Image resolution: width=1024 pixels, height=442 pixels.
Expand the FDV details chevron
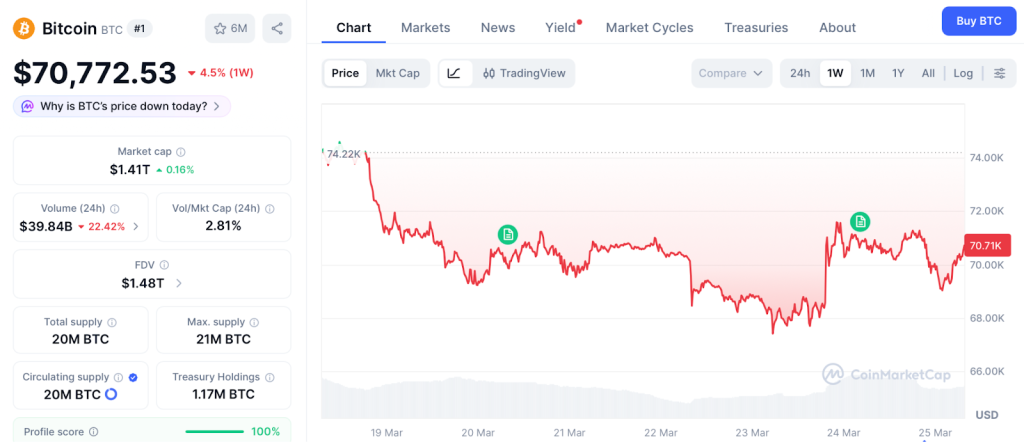[x=178, y=283]
